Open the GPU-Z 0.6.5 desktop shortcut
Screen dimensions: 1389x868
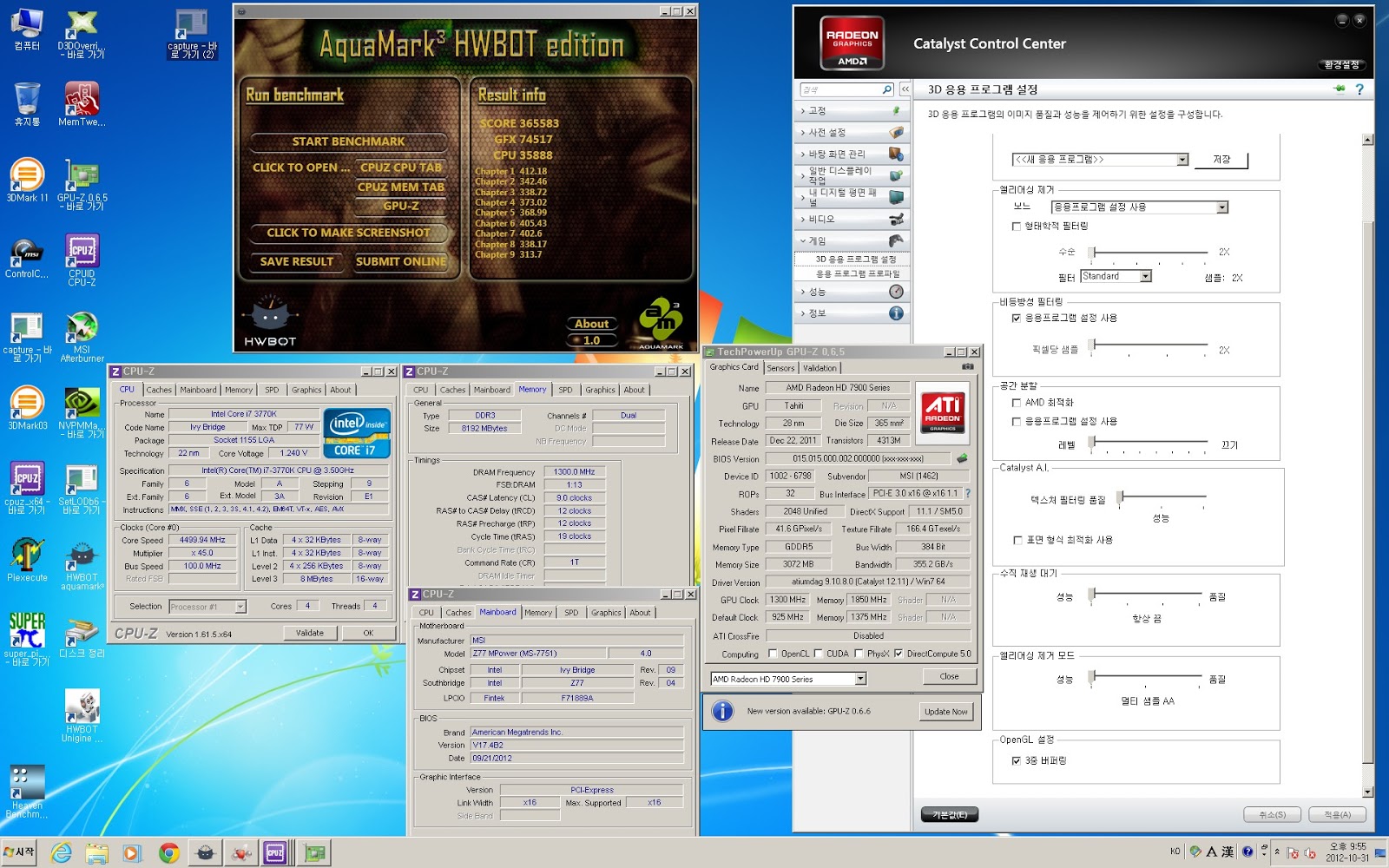click(82, 185)
